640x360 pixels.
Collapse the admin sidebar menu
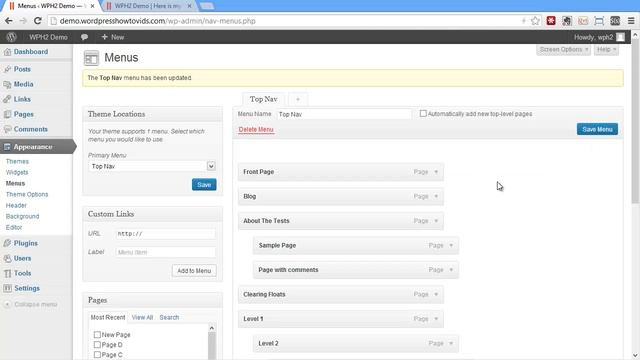(x=31, y=304)
